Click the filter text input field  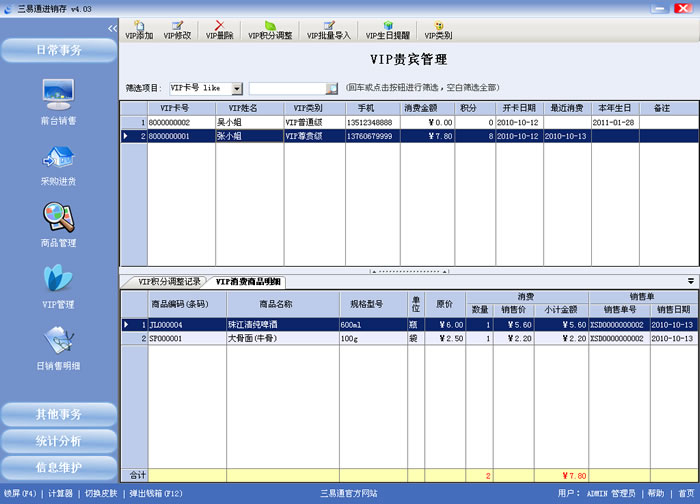pos(288,88)
